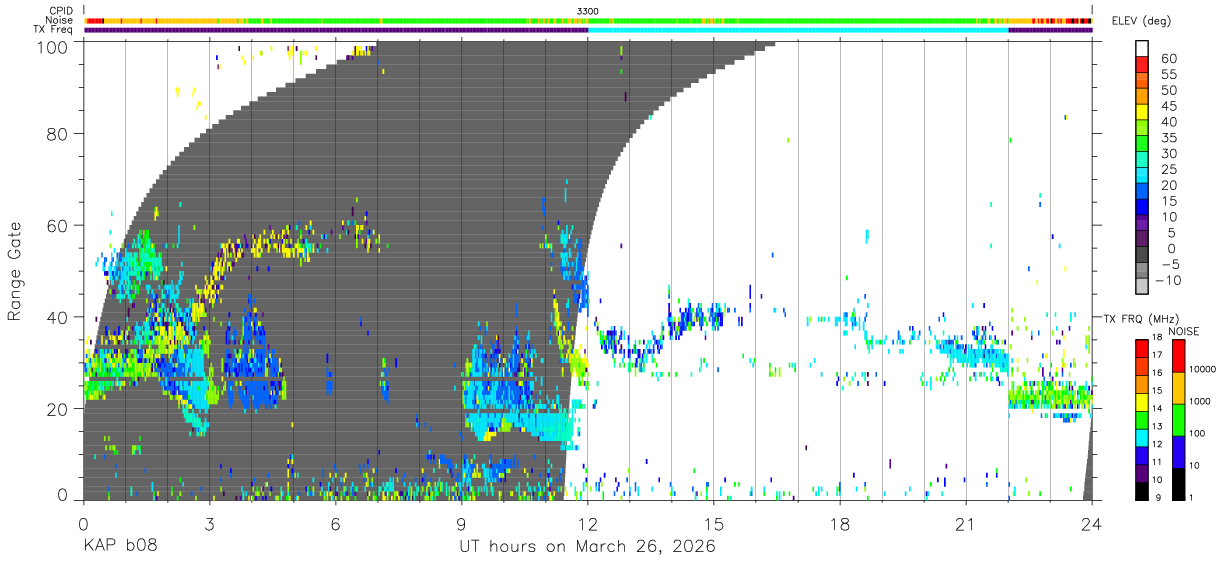Pick red segment of NOISE color bar
Viewport: 1228px width, 567px height.
[1181, 355]
